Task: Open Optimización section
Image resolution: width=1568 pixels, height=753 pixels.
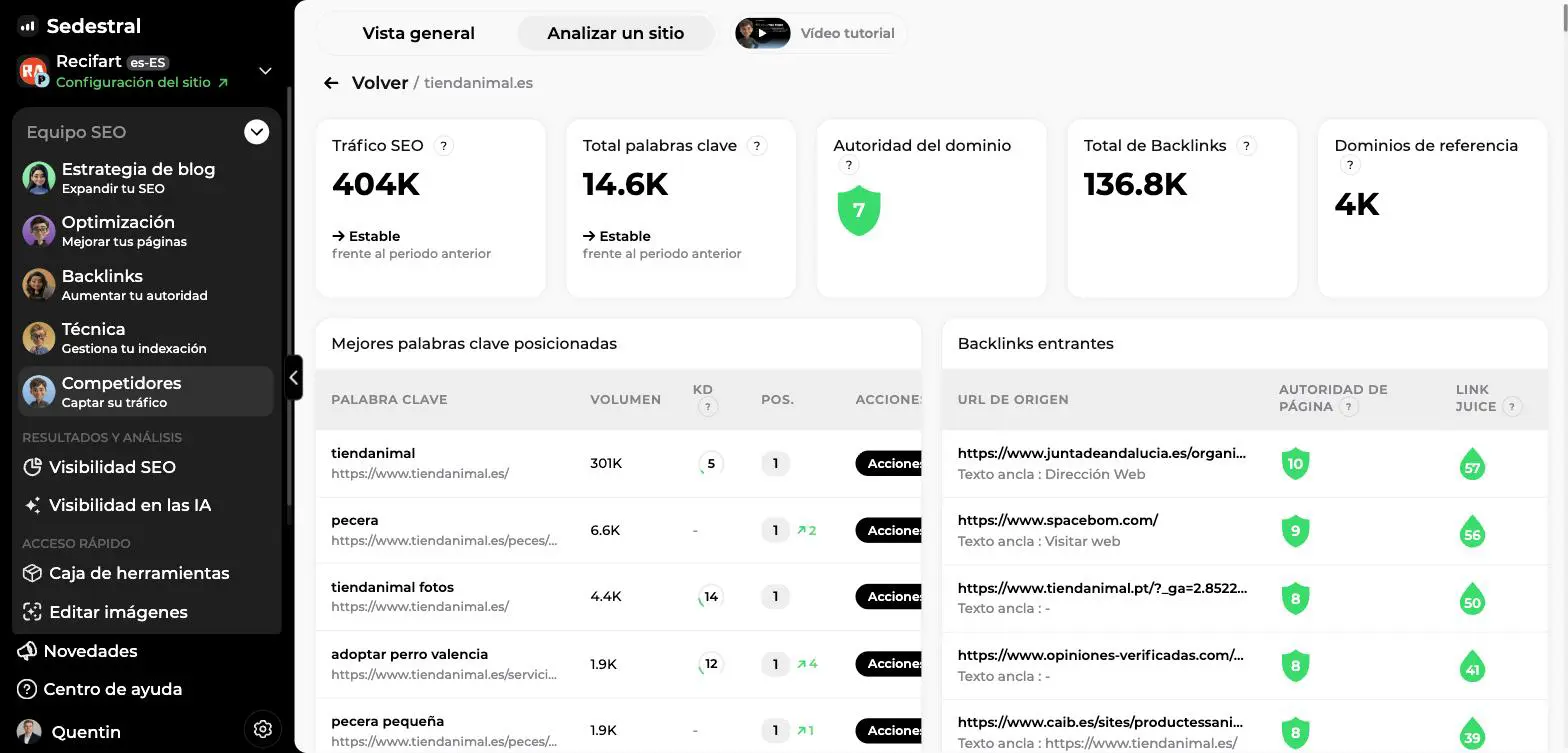Action: (146, 231)
